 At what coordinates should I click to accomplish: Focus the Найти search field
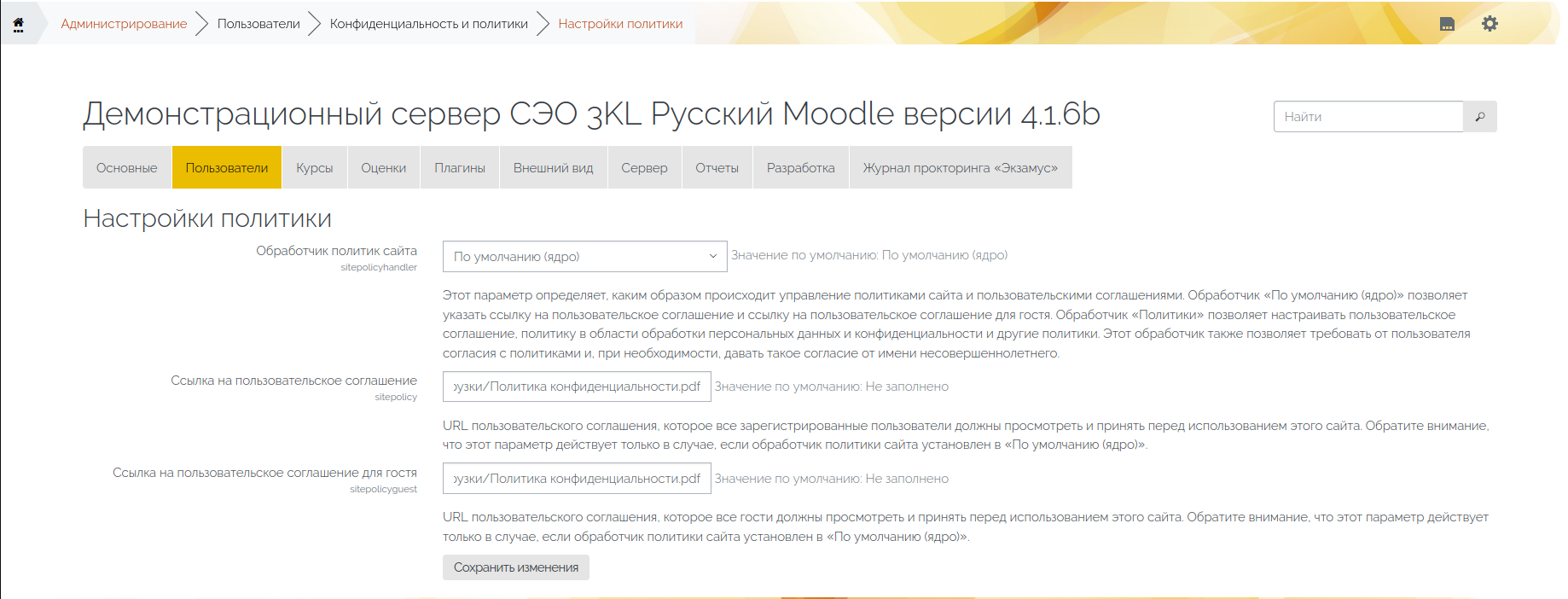pos(1368,117)
